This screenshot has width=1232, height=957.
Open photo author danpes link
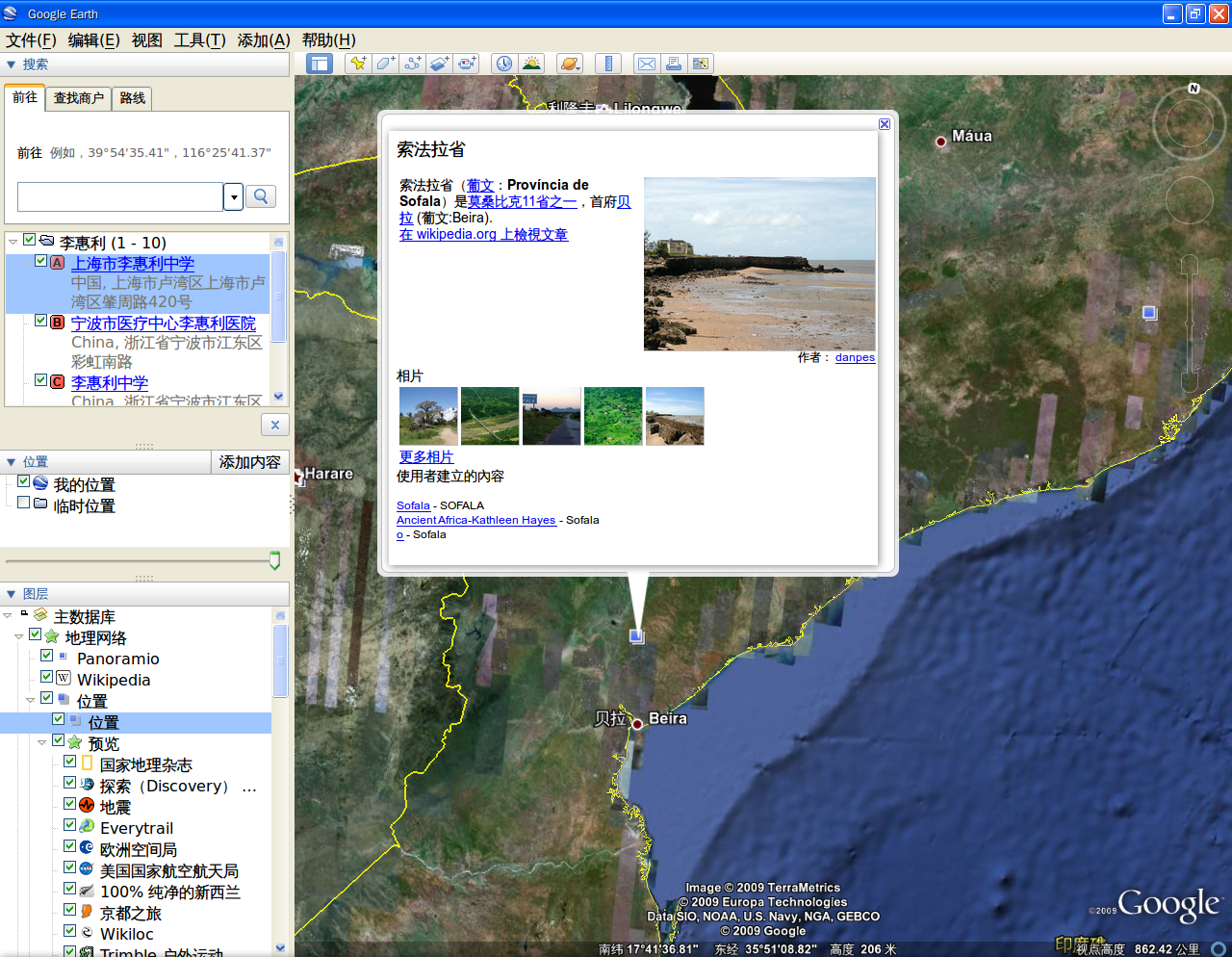click(x=855, y=357)
